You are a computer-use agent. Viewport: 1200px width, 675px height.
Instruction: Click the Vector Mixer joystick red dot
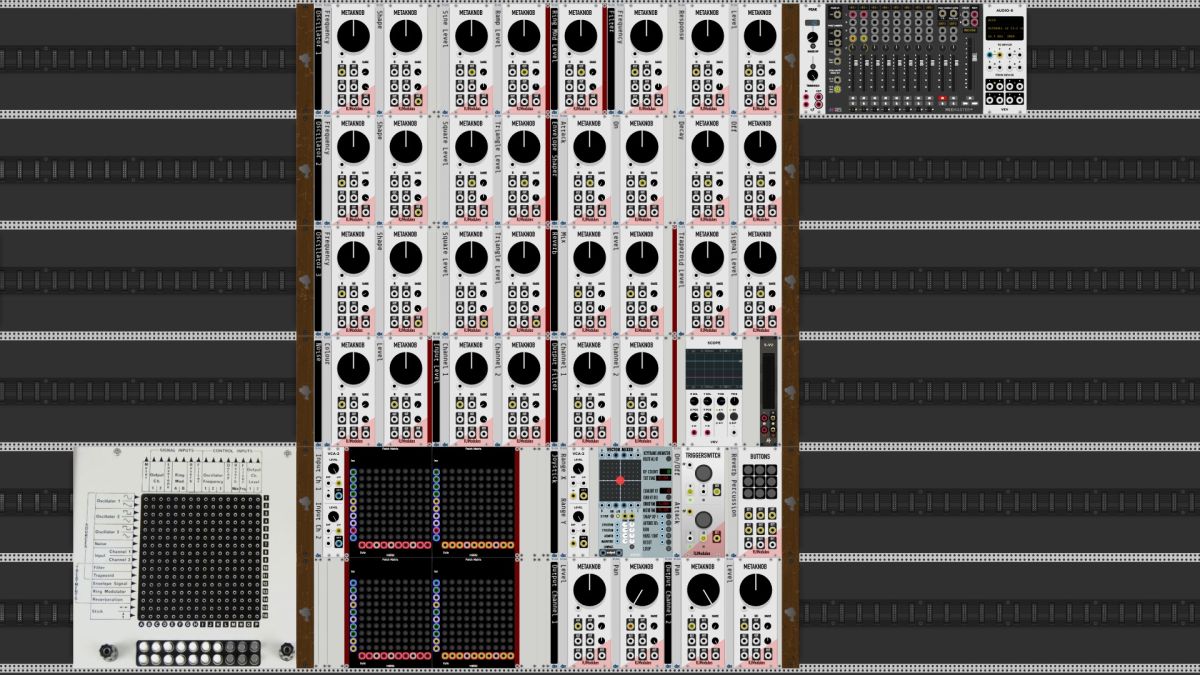pos(620,480)
